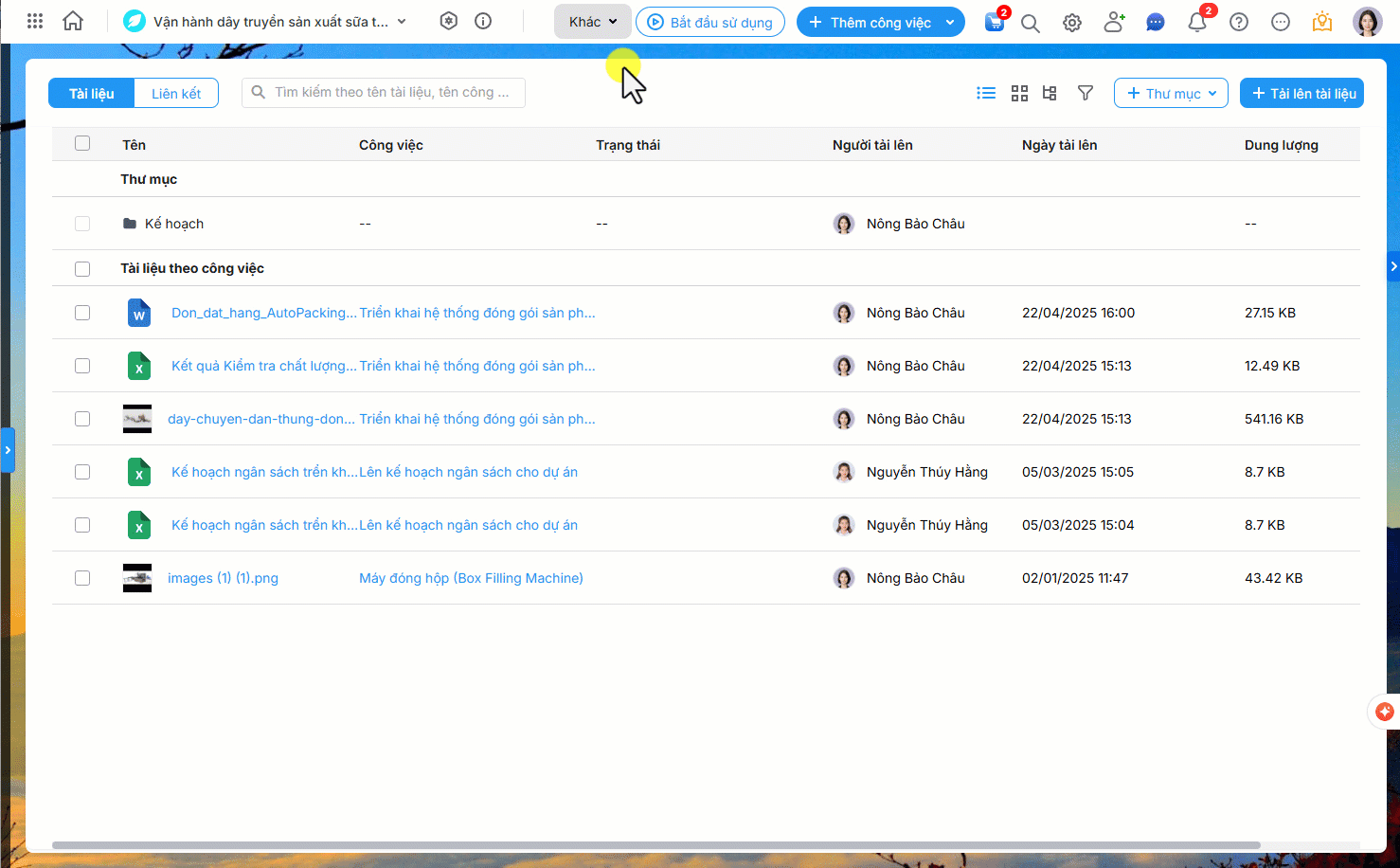This screenshot has height=868, width=1400.
Task: Open the app launcher grid icon
Action: coord(35,21)
